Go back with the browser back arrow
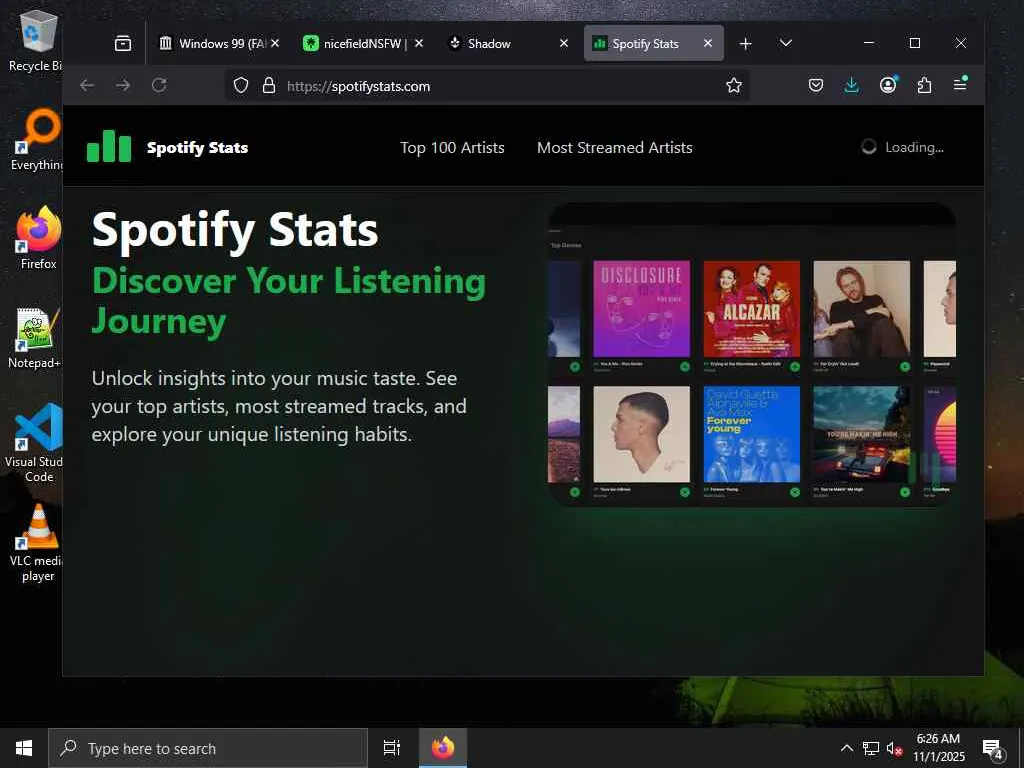 tap(87, 86)
